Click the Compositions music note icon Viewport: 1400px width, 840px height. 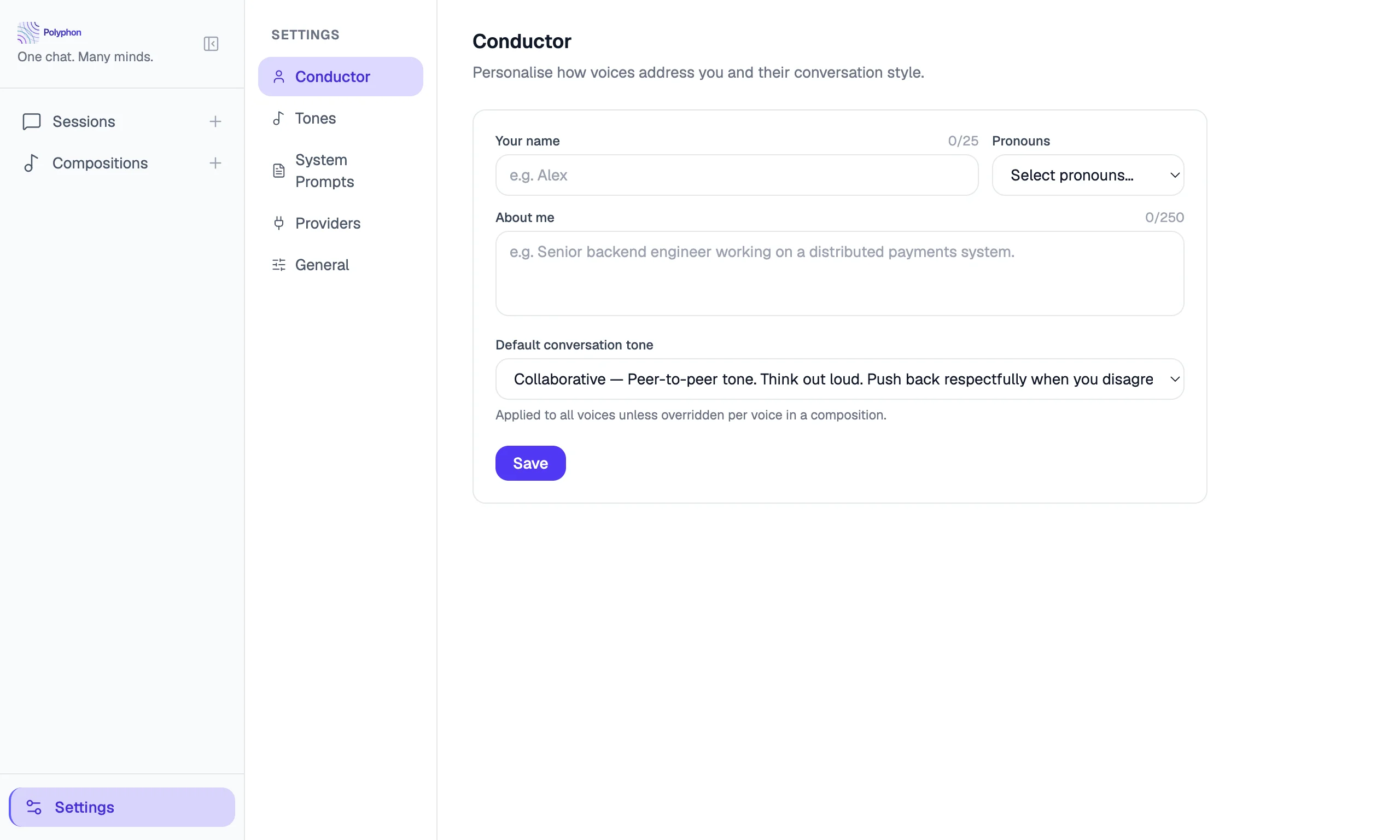click(x=31, y=163)
